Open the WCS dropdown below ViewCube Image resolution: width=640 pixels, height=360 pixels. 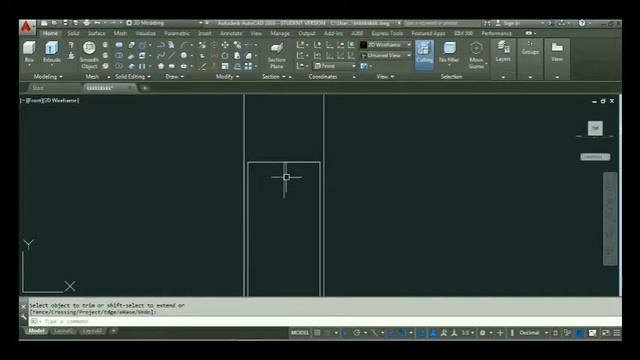point(595,157)
